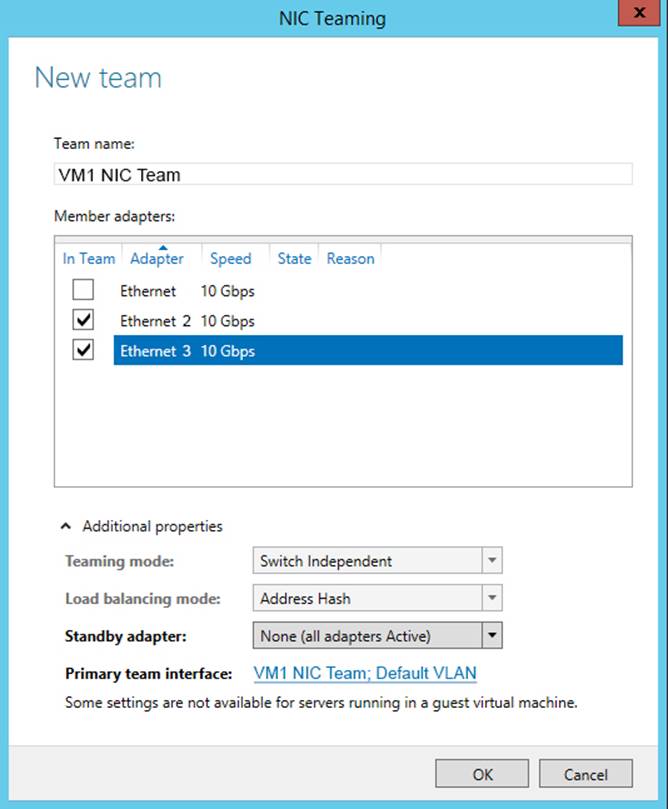Sort by the Speed column header
Image resolution: width=668 pixels, height=809 pixels.
point(230,259)
